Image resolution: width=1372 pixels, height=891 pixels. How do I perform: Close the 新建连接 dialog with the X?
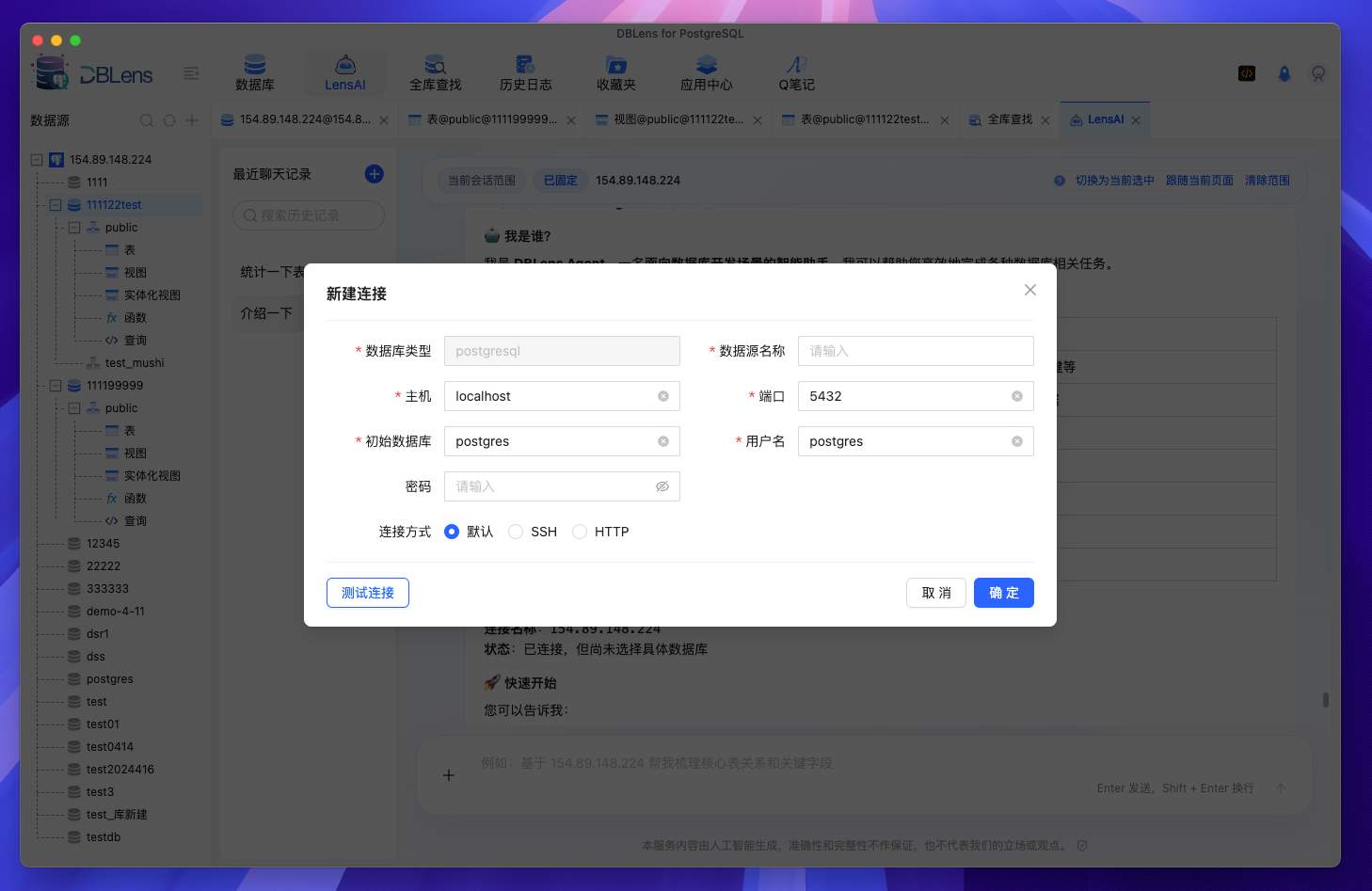[x=1030, y=290]
